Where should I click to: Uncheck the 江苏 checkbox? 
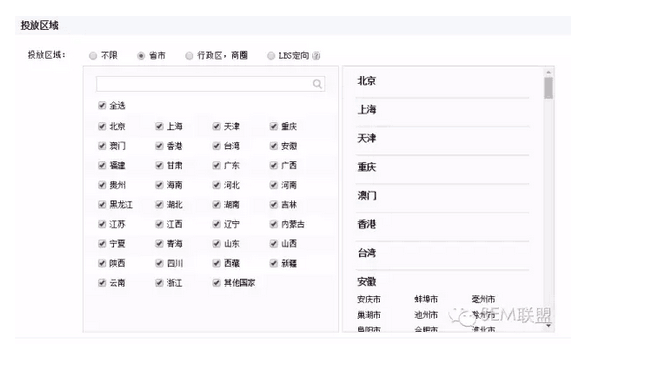102,224
